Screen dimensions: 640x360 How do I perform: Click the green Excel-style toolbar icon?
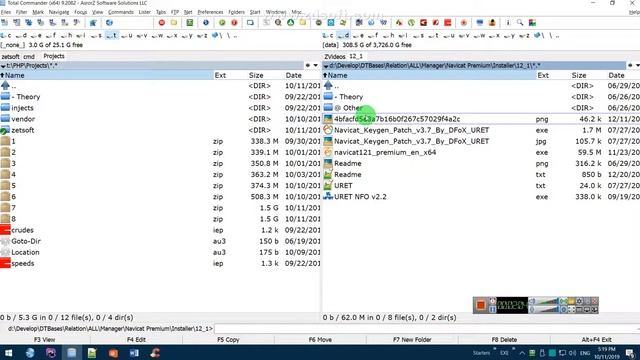pyautogui.click(x=190, y=23)
